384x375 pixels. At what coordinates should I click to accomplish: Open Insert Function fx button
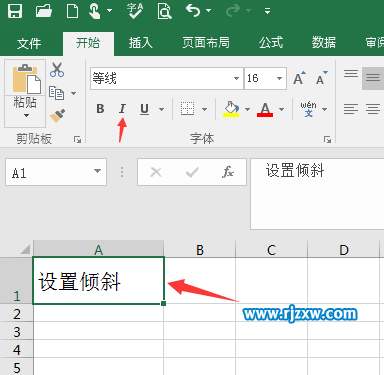pyautogui.click(x=228, y=172)
